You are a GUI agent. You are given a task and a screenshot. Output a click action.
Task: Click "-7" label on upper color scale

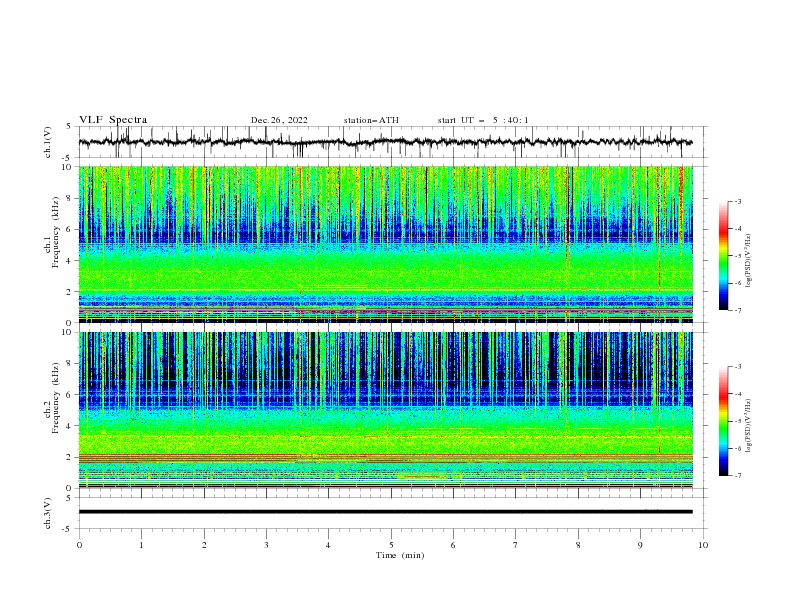[737, 310]
